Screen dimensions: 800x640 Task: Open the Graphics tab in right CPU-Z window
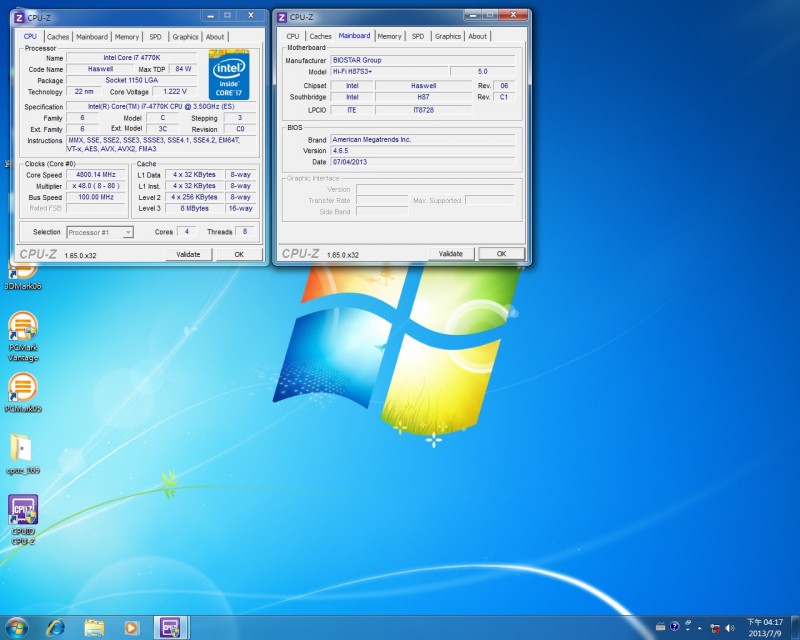[447, 36]
